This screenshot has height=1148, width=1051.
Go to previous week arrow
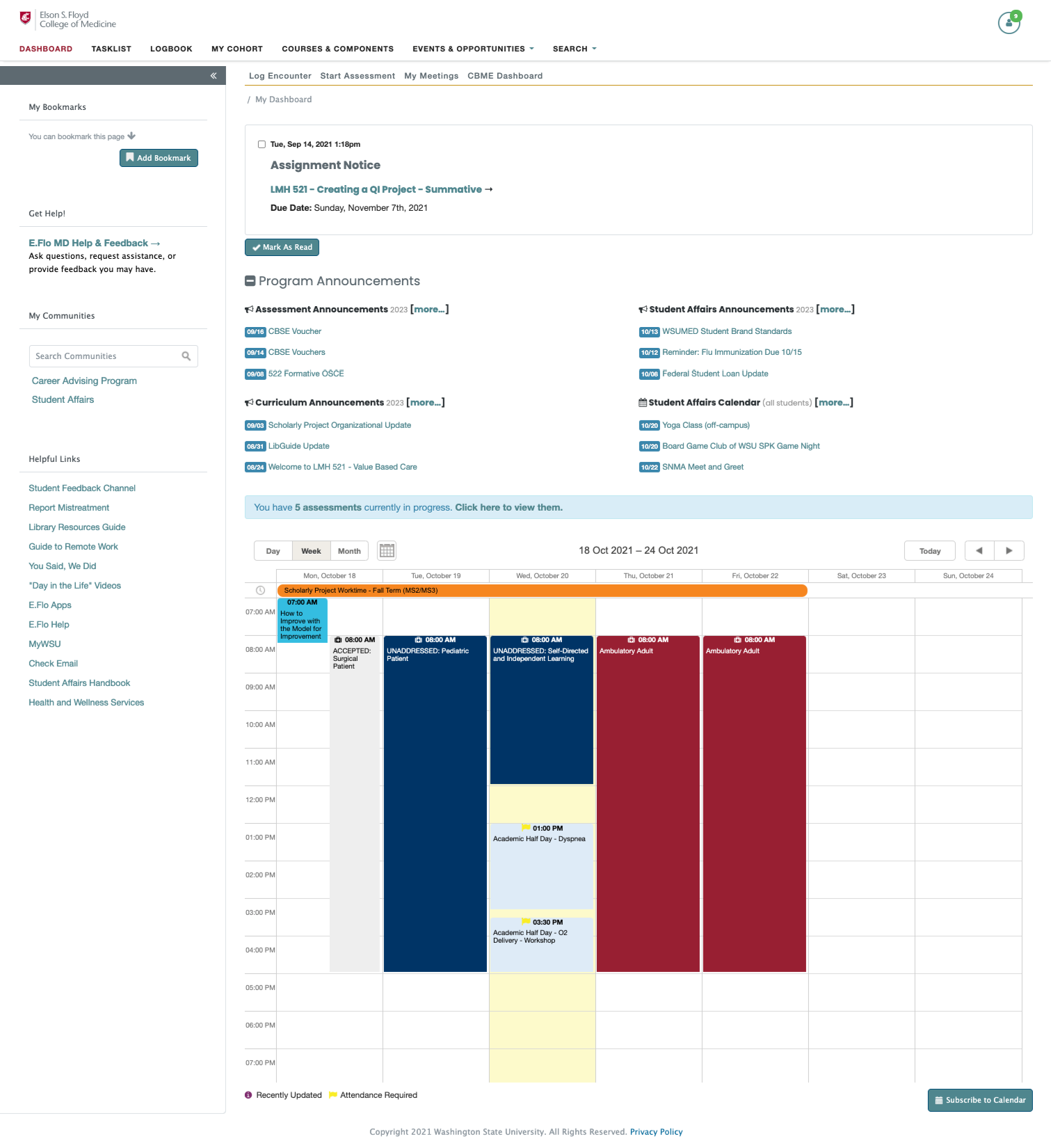pos(979,551)
